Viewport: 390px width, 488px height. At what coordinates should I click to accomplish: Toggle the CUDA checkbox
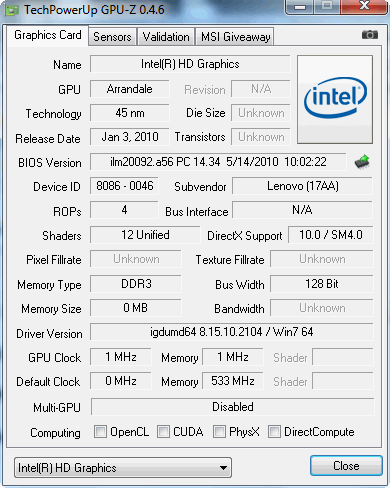point(163,431)
